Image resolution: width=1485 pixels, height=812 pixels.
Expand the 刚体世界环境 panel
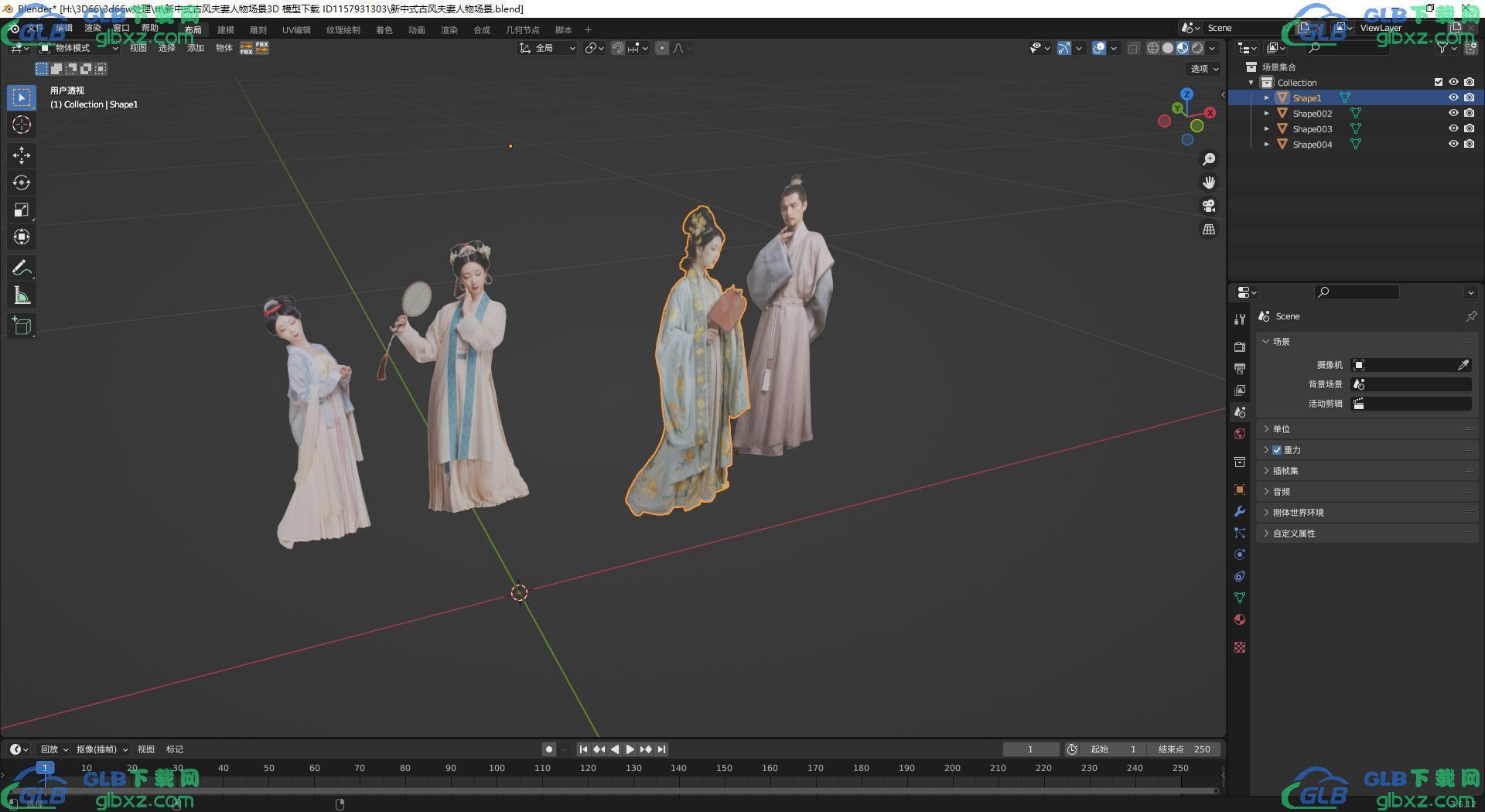coord(1367,513)
